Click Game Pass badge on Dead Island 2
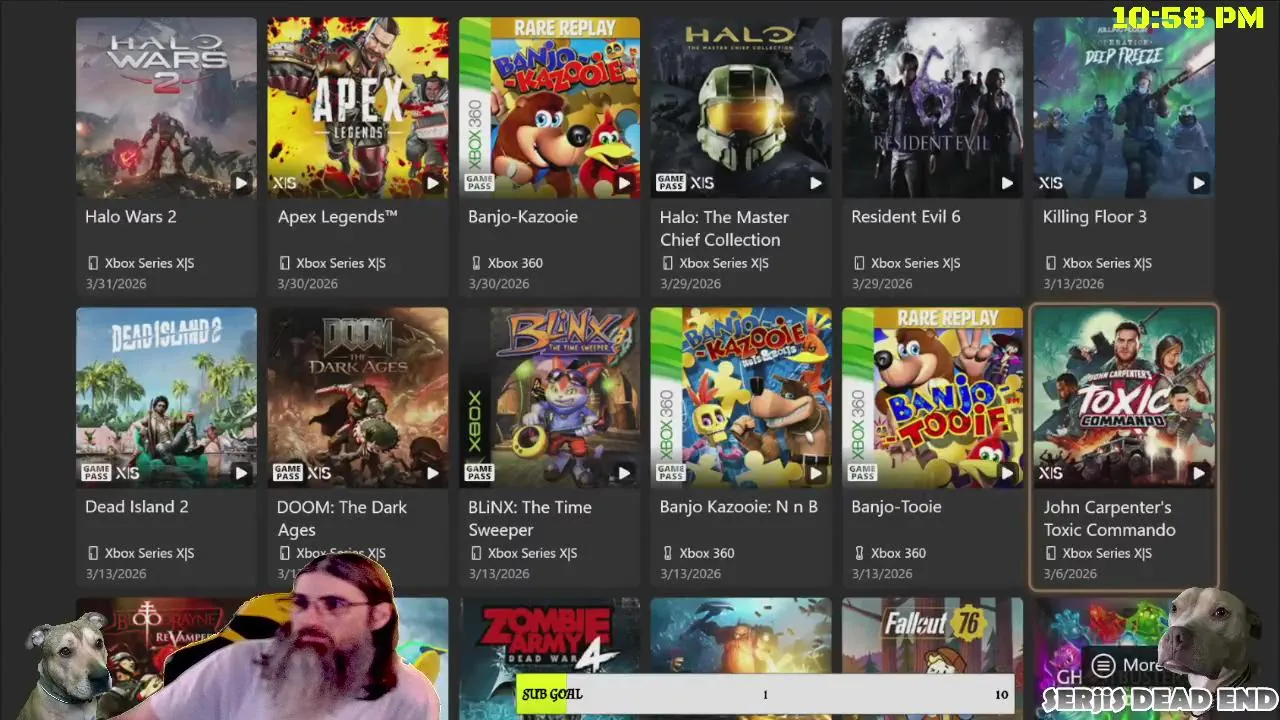This screenshot has height=720, width=1280. point(96,472)
